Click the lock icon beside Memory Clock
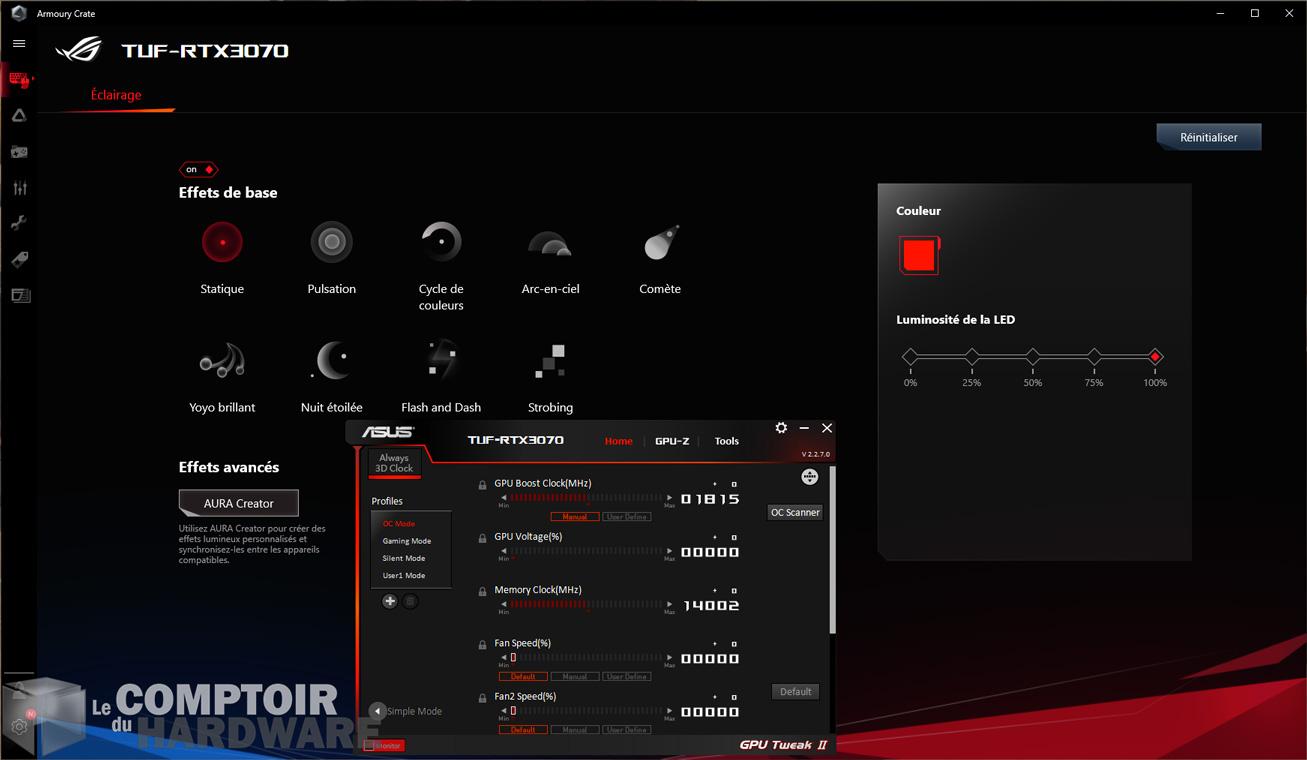1307x760 pixels. [482, 589]
